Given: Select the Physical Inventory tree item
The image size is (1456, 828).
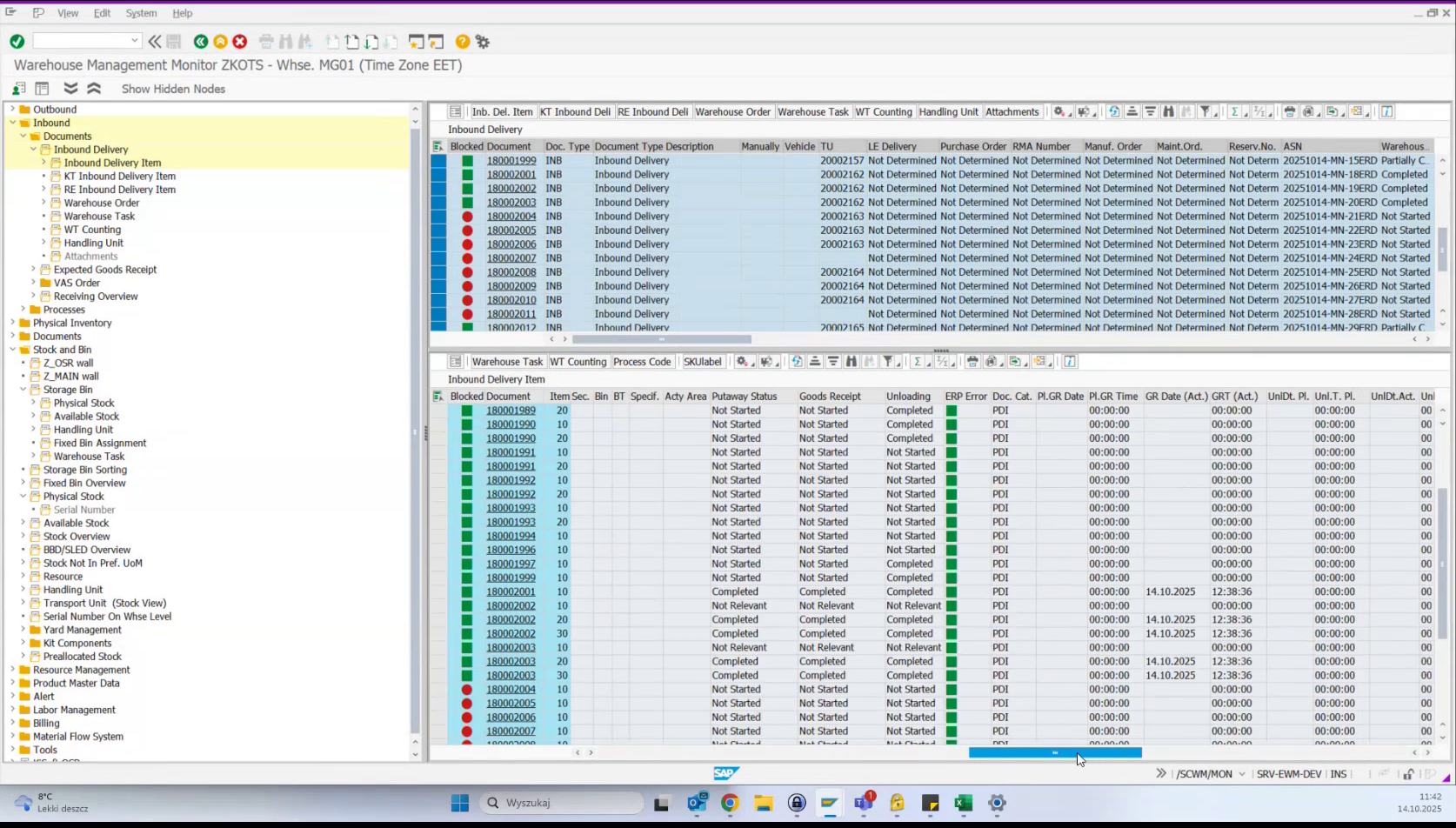Looking at the screenshot, I should [x=71, y=323].
